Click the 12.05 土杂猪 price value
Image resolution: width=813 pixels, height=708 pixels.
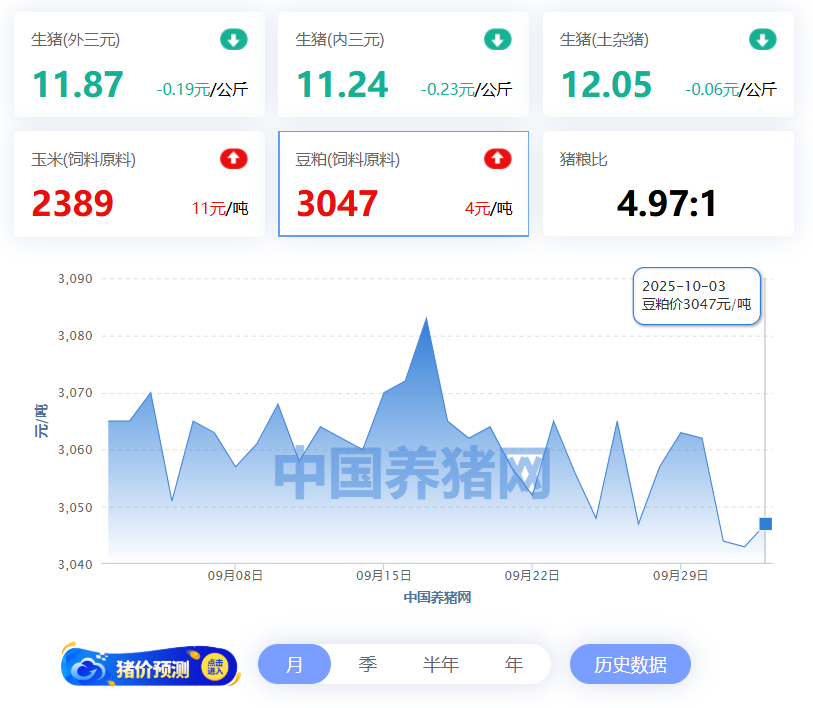[x=606, y=85]
